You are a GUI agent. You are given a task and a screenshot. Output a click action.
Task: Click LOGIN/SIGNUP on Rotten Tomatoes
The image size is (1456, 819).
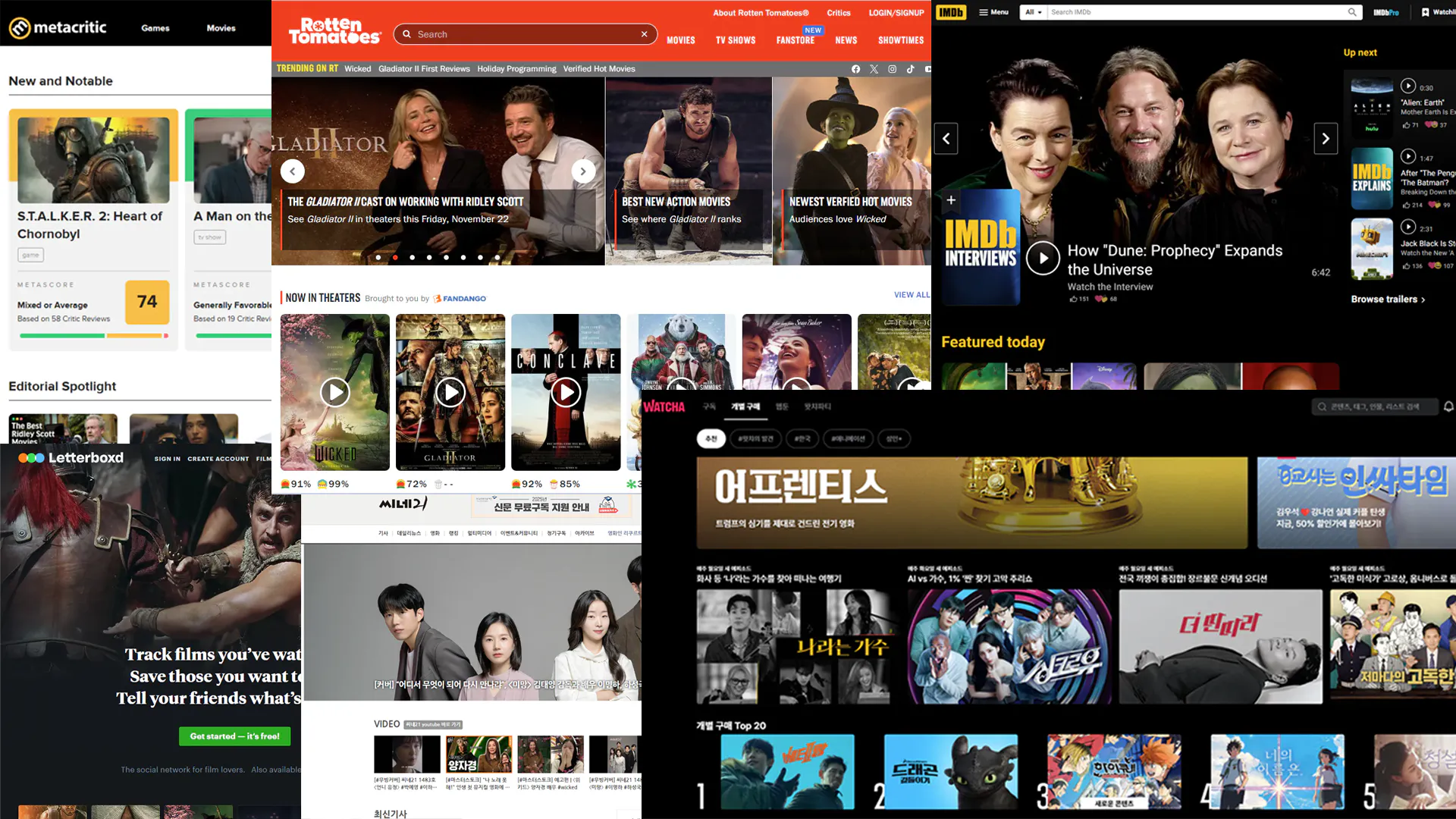click(x=896, y=13)
